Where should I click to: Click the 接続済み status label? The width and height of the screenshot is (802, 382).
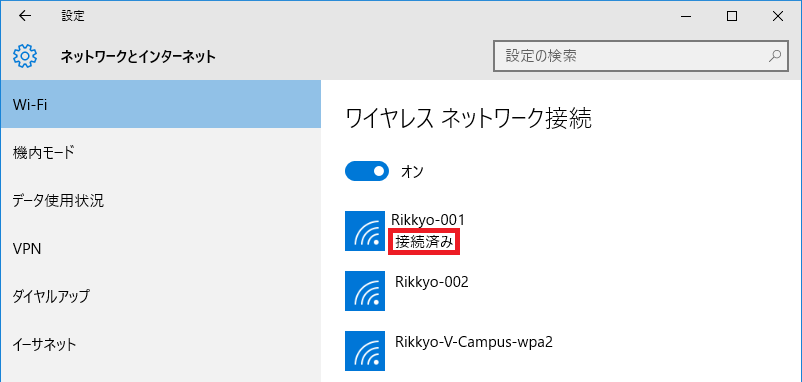click(x=425, y=242)
